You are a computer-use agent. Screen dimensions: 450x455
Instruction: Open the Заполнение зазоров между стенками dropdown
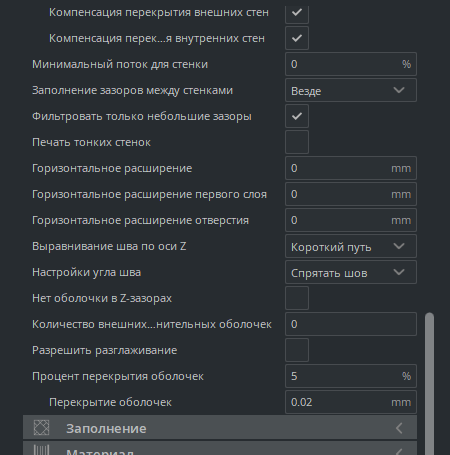[351, 90]
